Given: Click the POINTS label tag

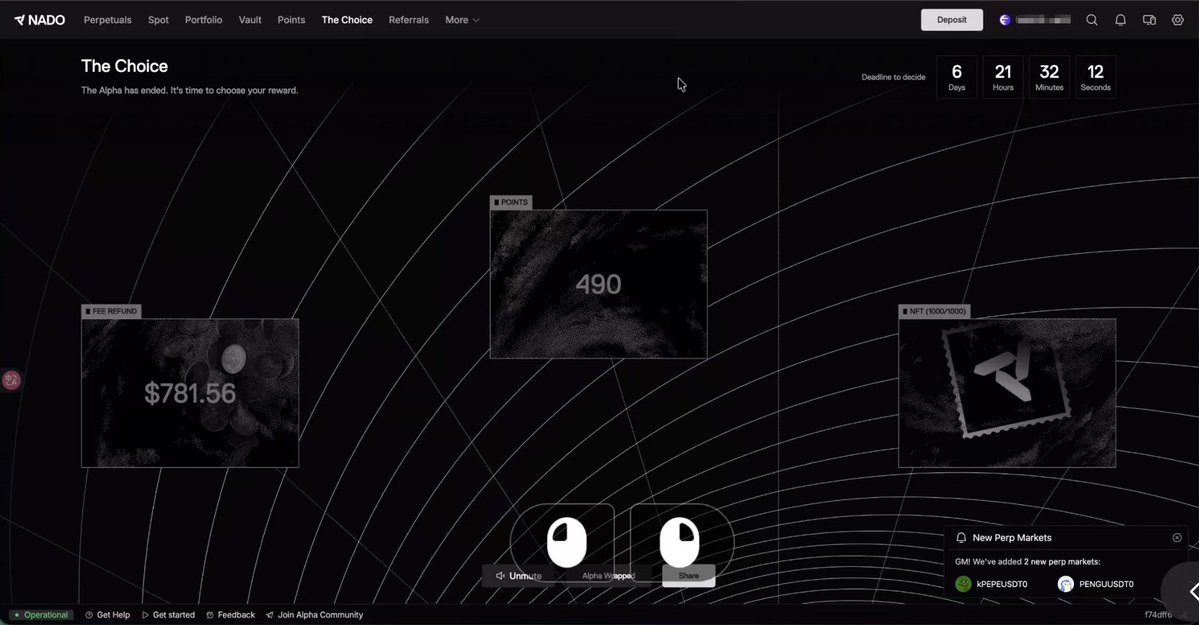Looking at the screenshot, I should point(511,202).
